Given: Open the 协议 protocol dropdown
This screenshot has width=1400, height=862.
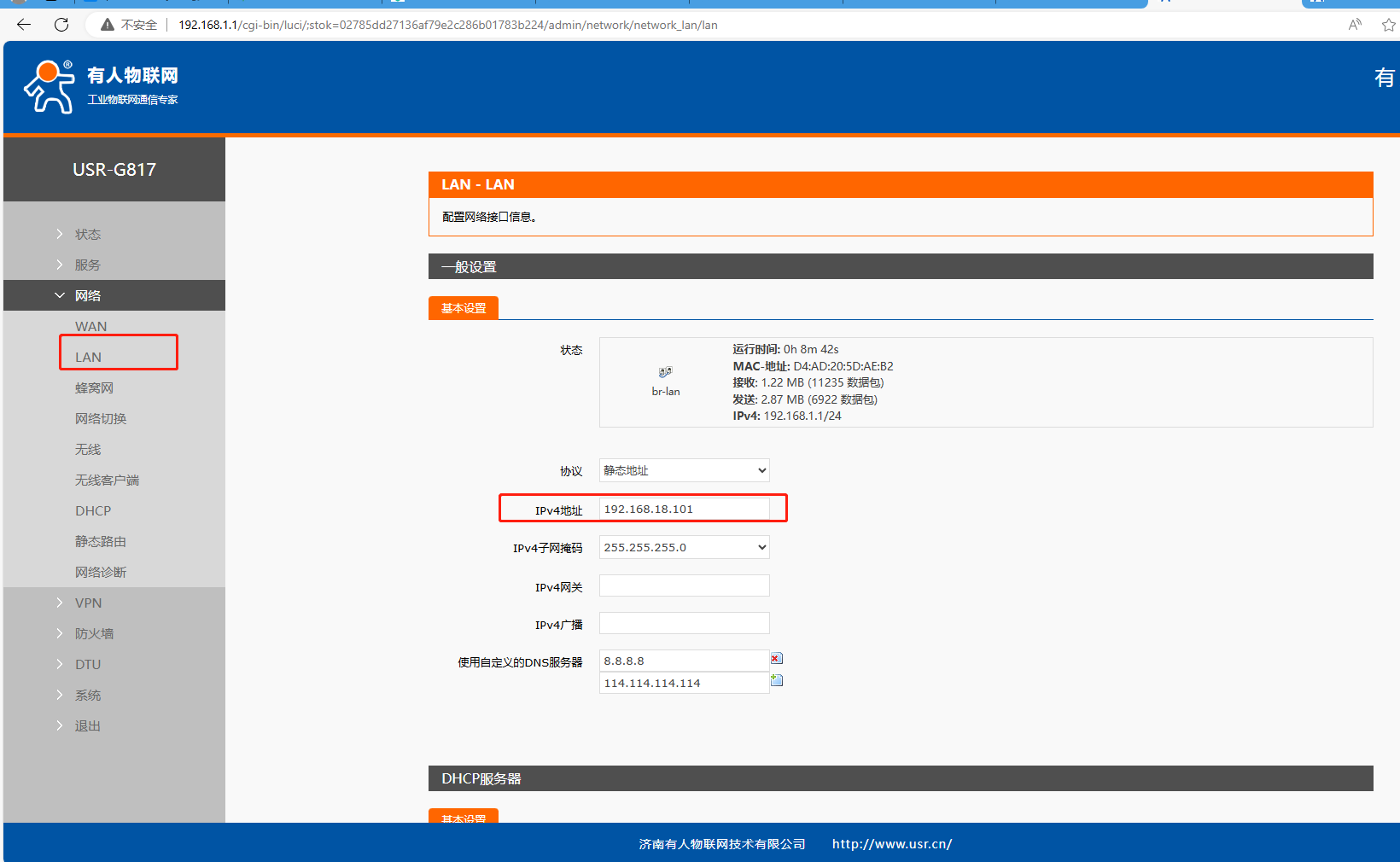Looking at the screenshot, I should [x=684, y=470].
